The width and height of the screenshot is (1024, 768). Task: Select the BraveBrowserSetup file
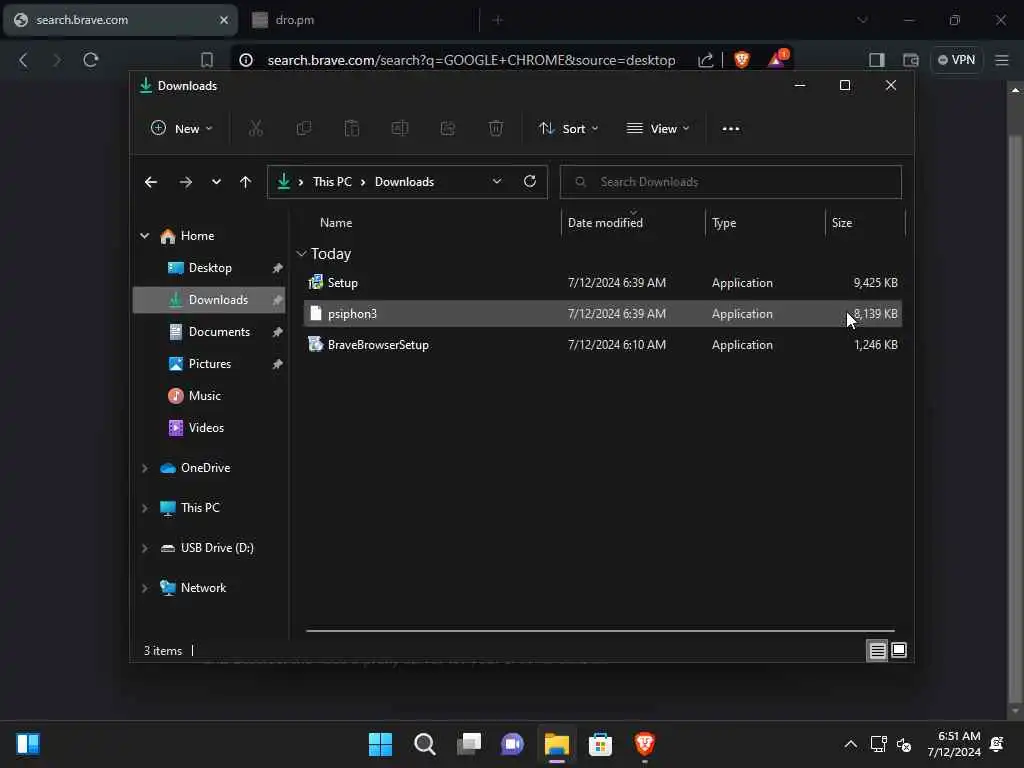(602, 345)
